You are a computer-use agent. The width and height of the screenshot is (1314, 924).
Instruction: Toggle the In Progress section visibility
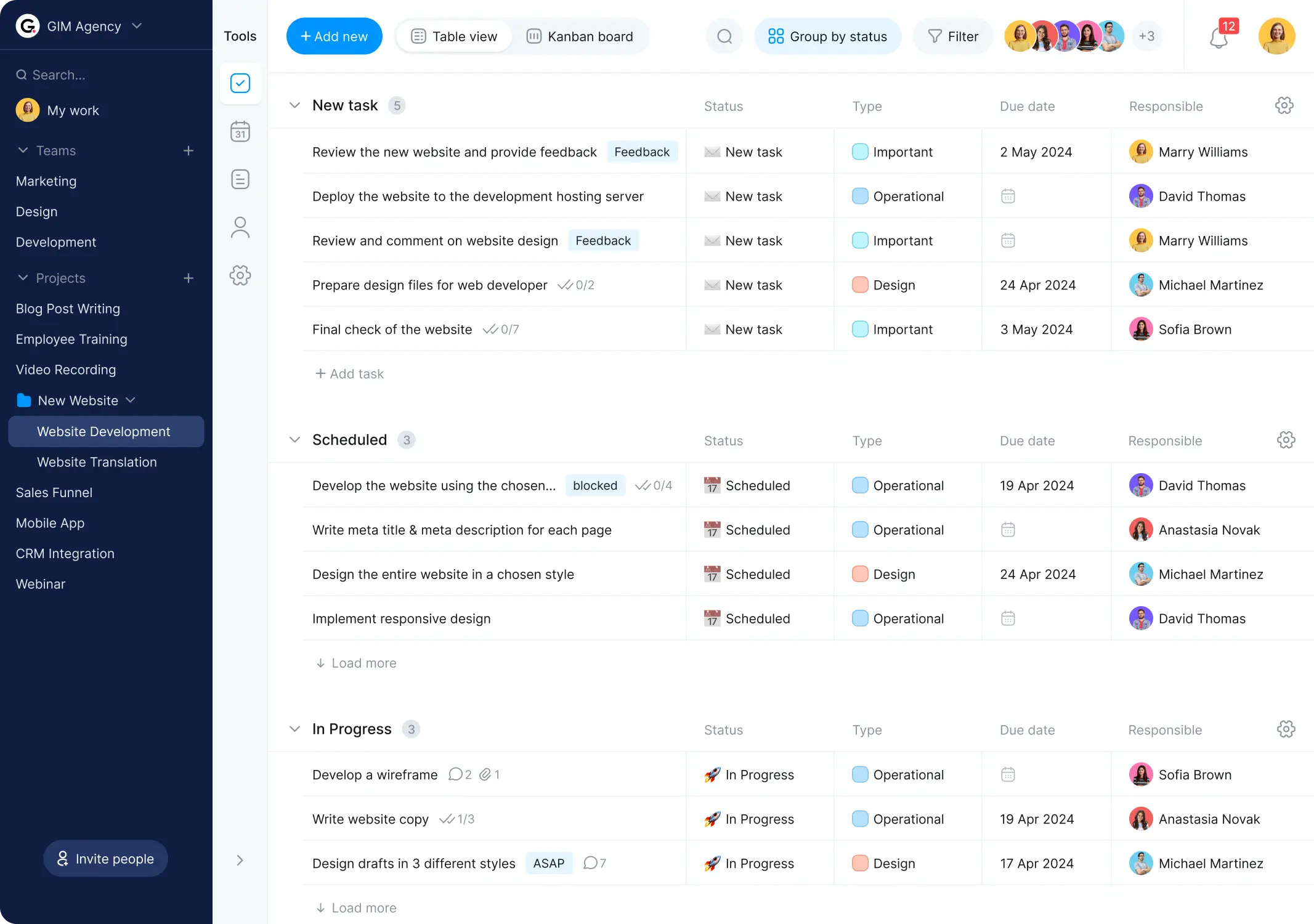pyautogui.click(x=294, y=728)
